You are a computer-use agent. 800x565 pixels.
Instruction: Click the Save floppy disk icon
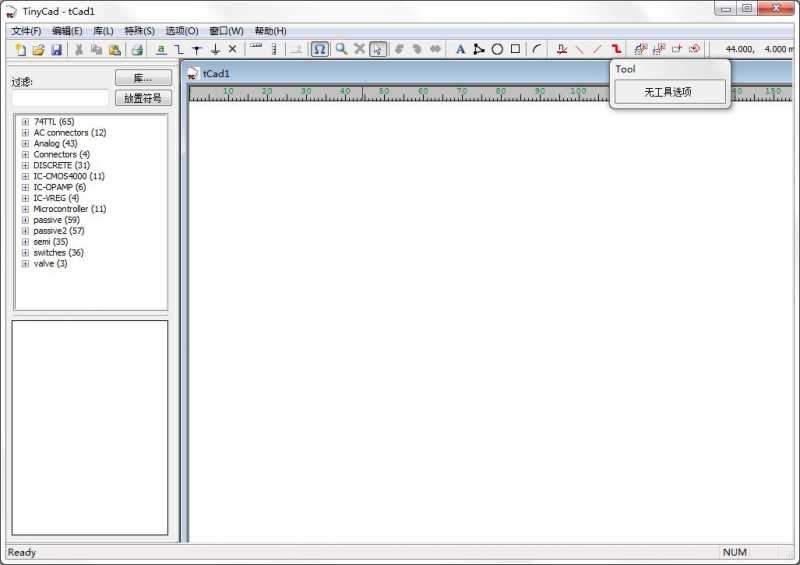pyautogui.click(x=56, y=50)
